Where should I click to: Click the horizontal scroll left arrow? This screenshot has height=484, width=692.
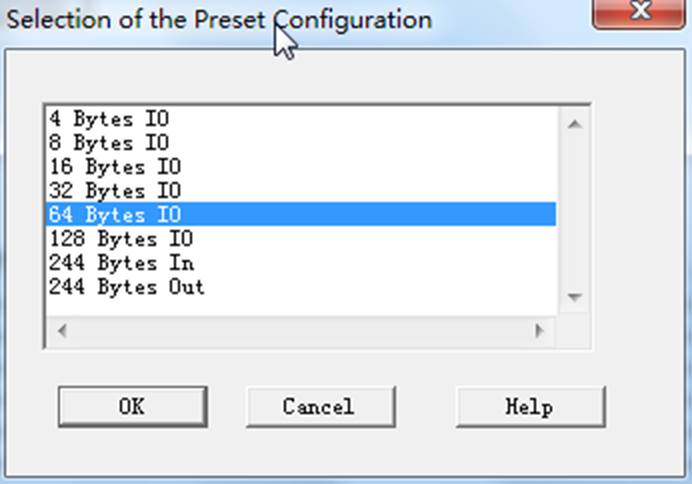pyautogui.click(x=62, y=330)
